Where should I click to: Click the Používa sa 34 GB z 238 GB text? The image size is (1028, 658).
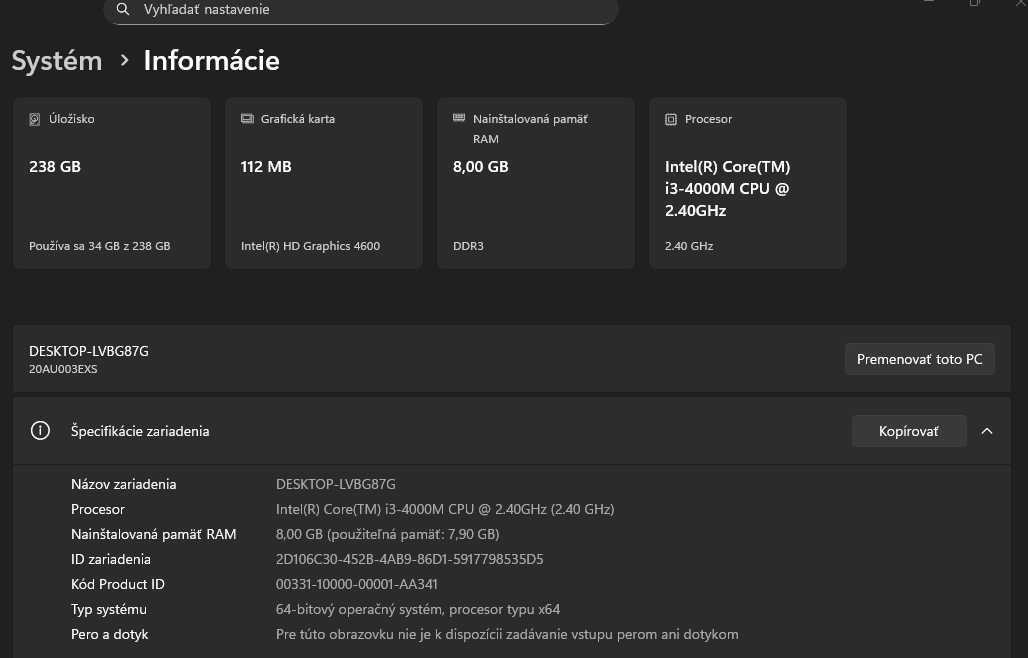[x=100, y=246]
